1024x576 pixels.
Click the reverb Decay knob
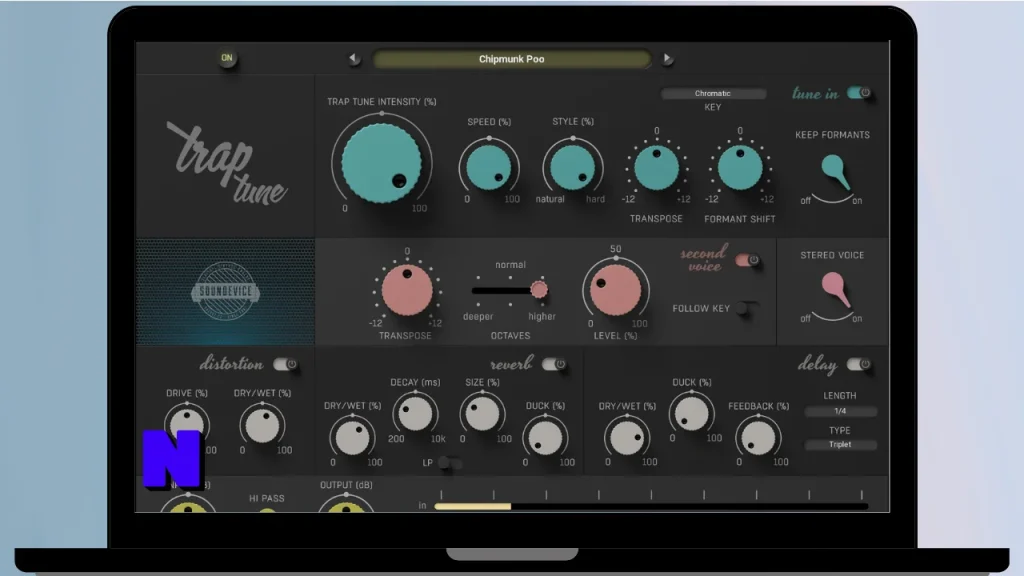tap(415, 413)
